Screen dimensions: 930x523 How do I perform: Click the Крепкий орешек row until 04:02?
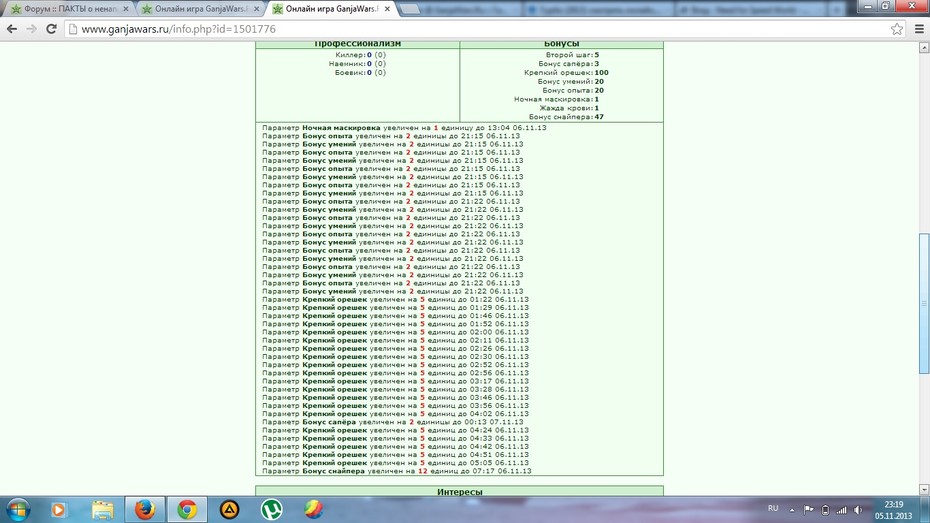click(x=395, y=414)
